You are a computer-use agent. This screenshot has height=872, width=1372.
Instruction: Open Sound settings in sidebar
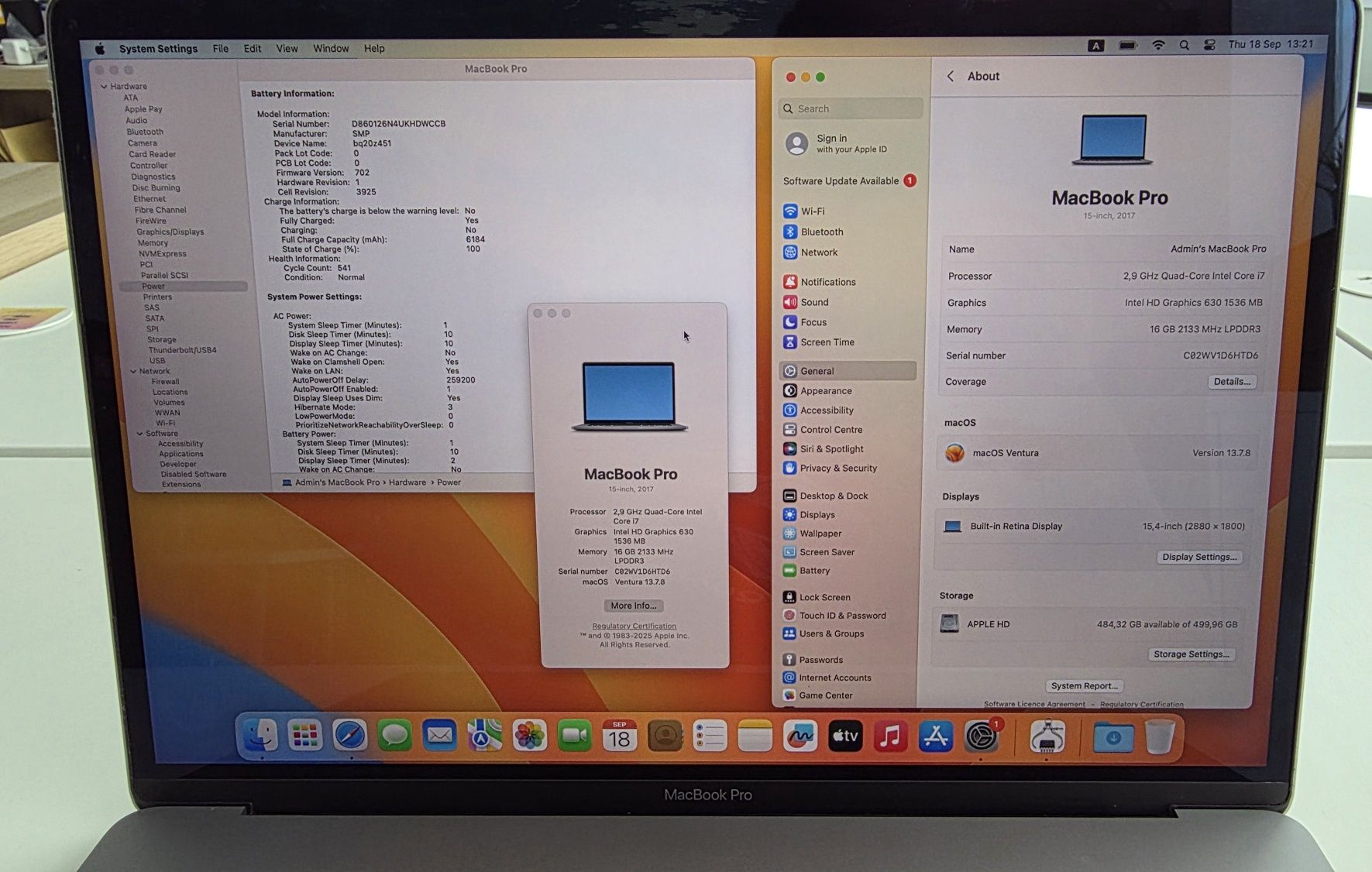[x=806, y=302]
